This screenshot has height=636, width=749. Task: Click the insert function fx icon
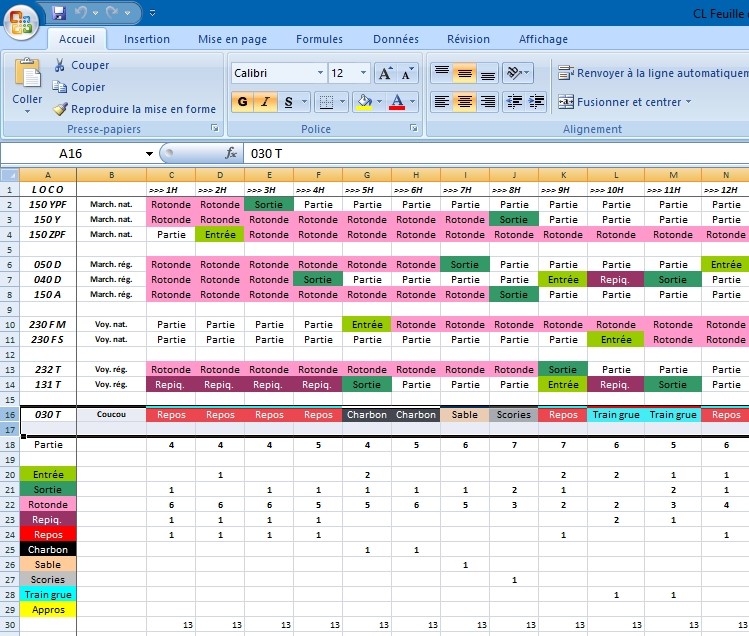click(x=231, y=153)
